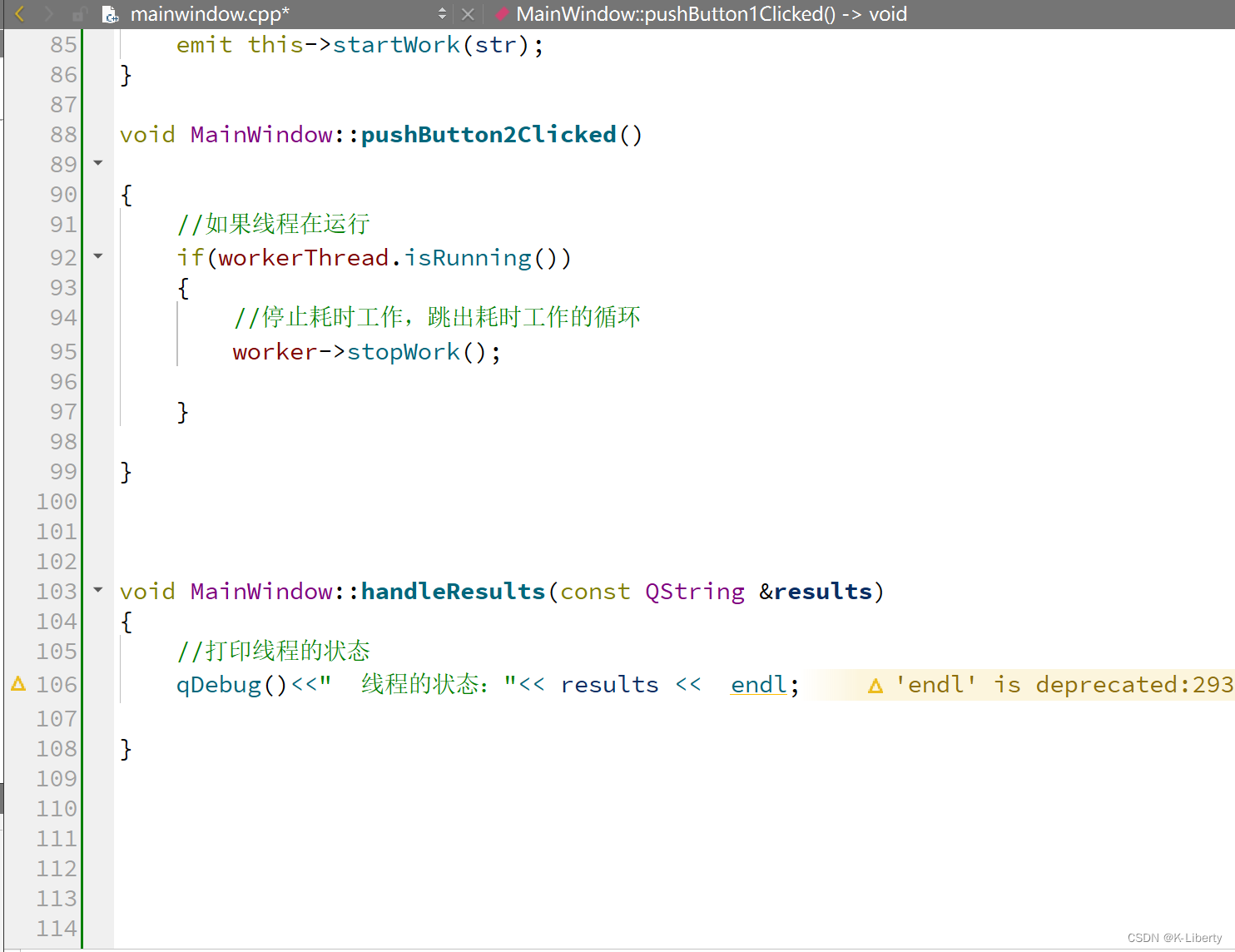Click the comment //停止耗时工作
Screen dimensions: 1235x952
(x=437, y=317)
